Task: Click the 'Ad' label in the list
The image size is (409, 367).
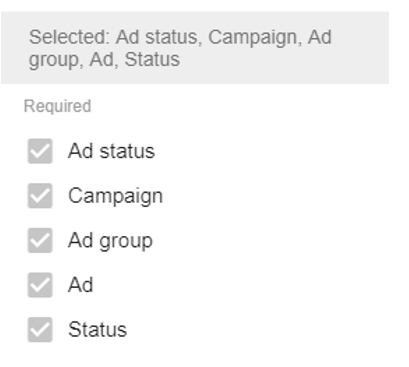Action: tap(80, 285)
